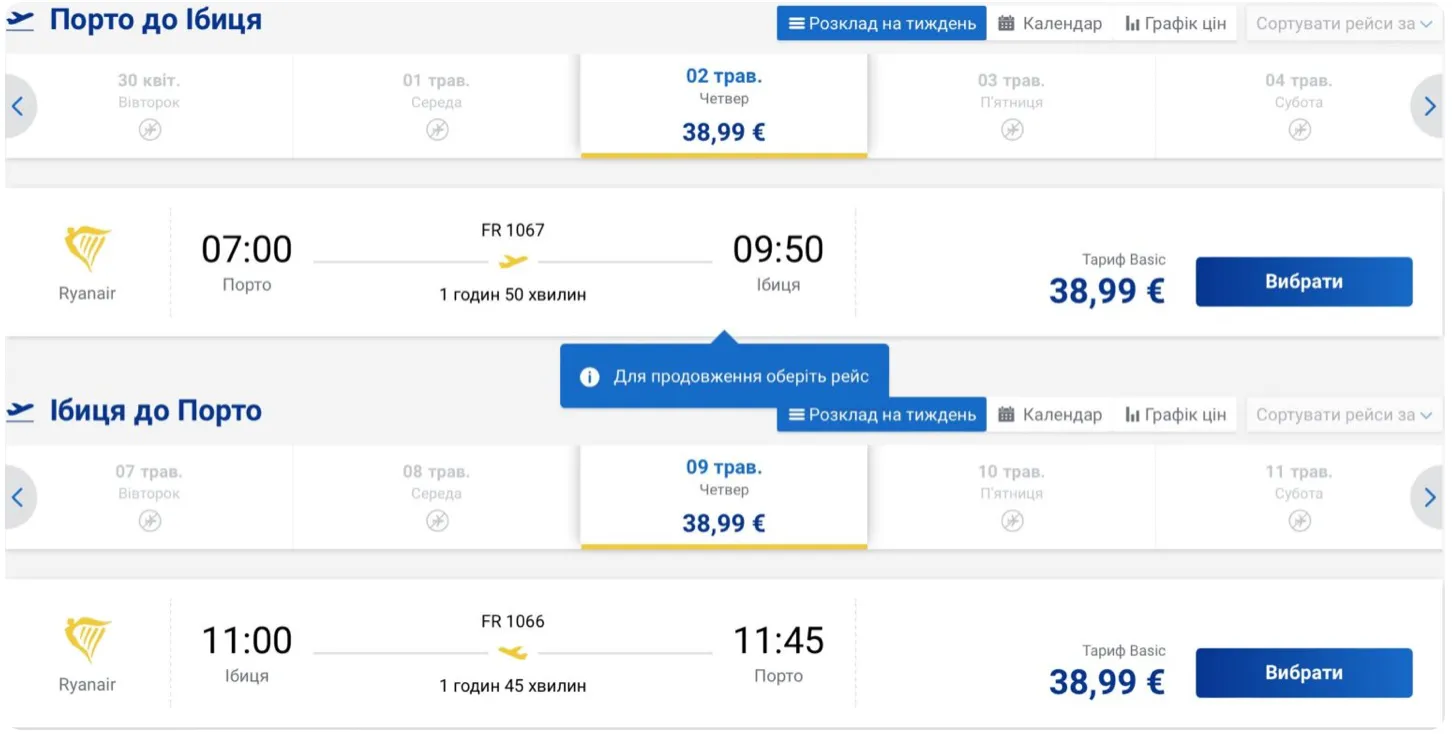The height and width of the screenshot is (734, 1452).
Task: Click the no-flight icon under 30 квіт.
Action: coord(150,130)
